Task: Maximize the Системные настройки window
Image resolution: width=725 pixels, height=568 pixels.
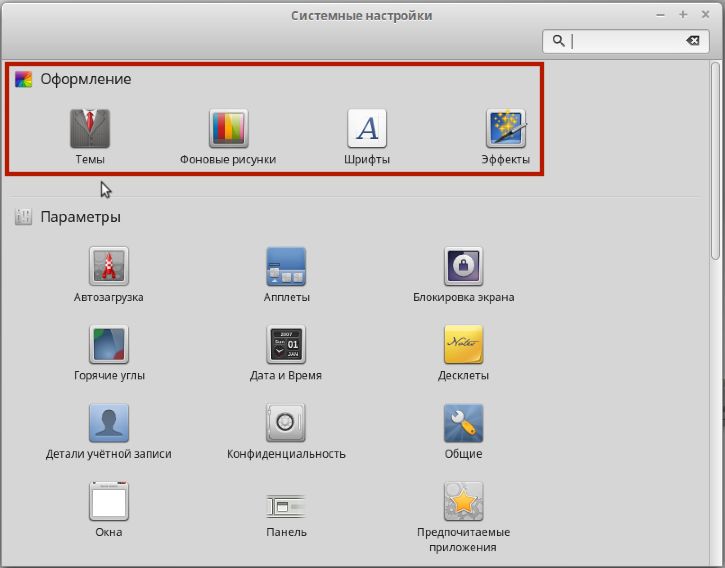Action: [x=683, y=15]
